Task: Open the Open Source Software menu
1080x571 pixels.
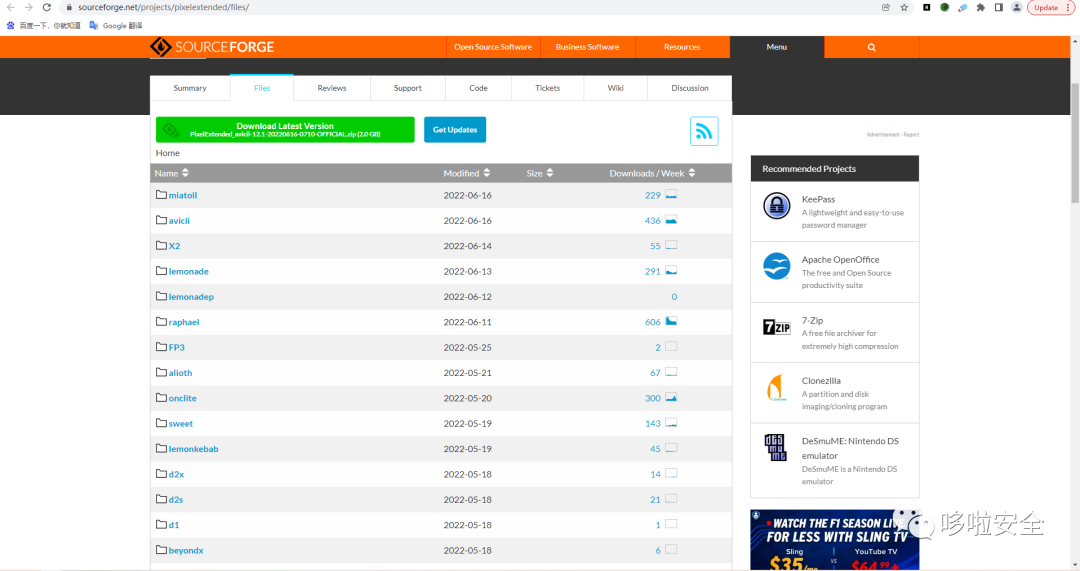Action: point(493,48)
